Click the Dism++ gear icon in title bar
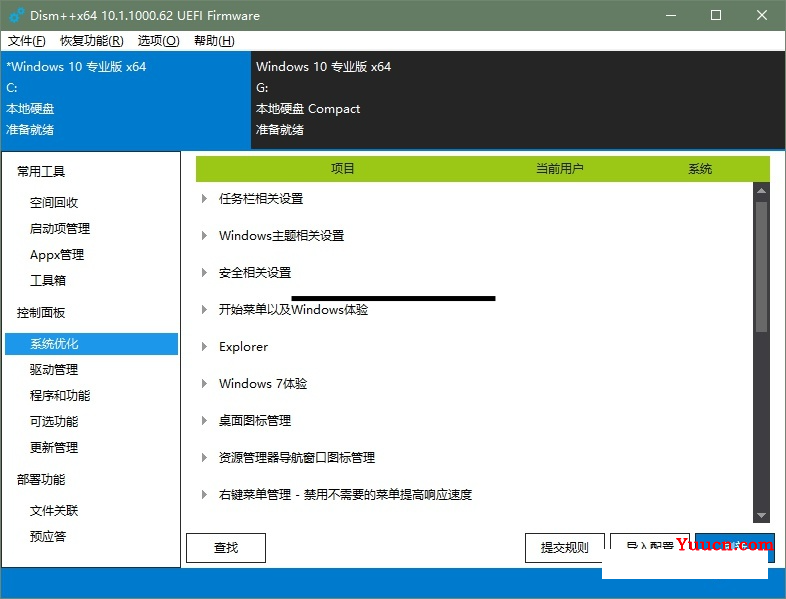The height and width of the screenshot is (599, 786). 17,16
